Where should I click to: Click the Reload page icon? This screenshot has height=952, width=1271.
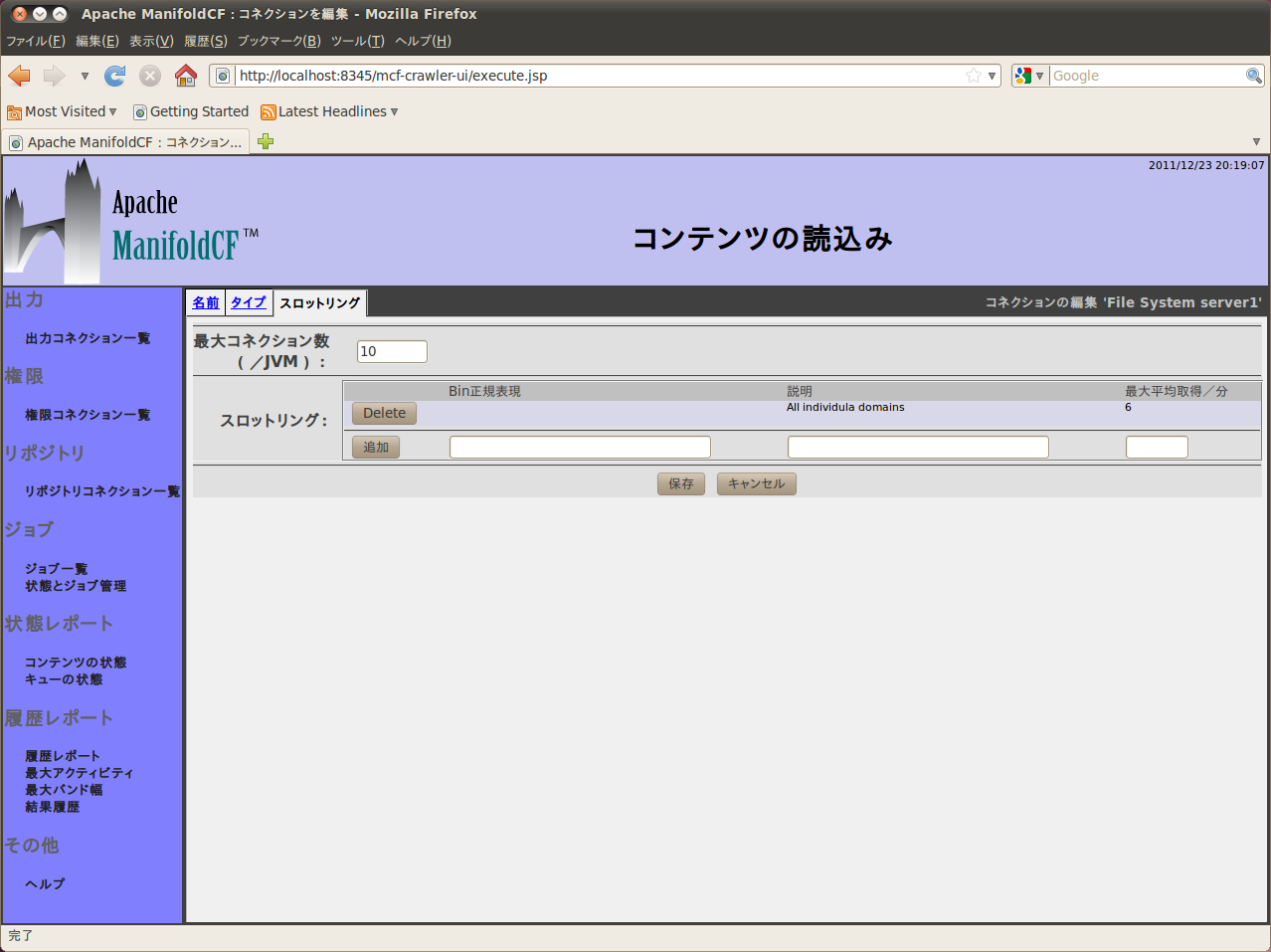(115, 76)
